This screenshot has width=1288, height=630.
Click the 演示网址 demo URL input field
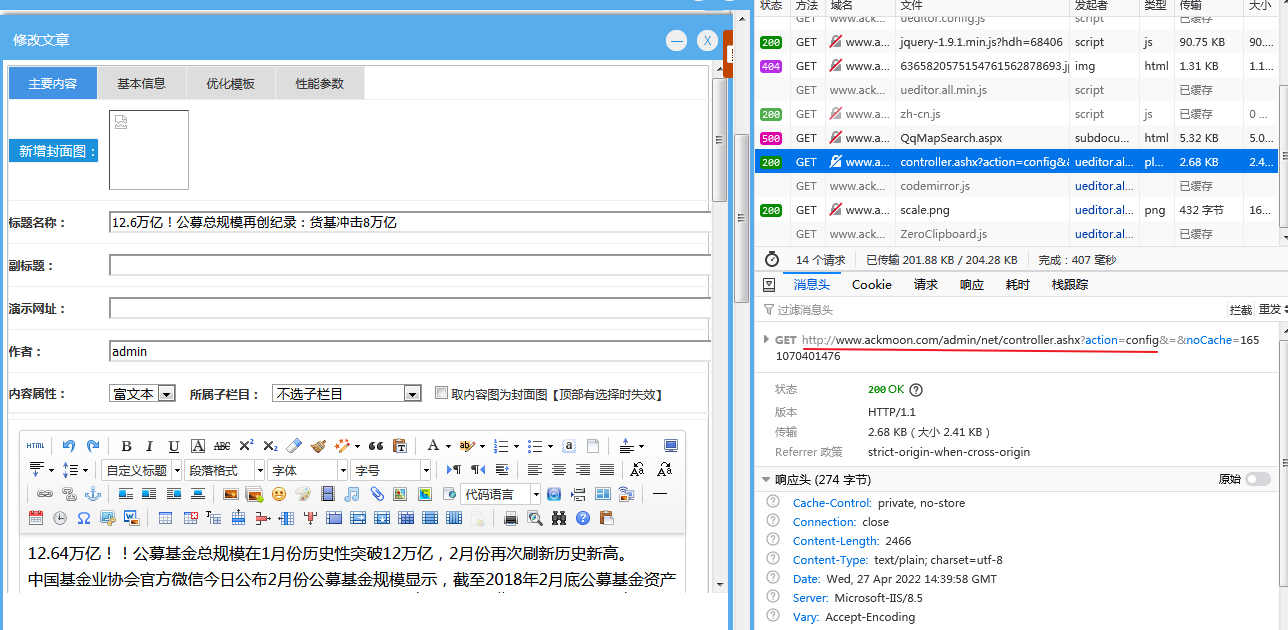[x=410, y=308]
